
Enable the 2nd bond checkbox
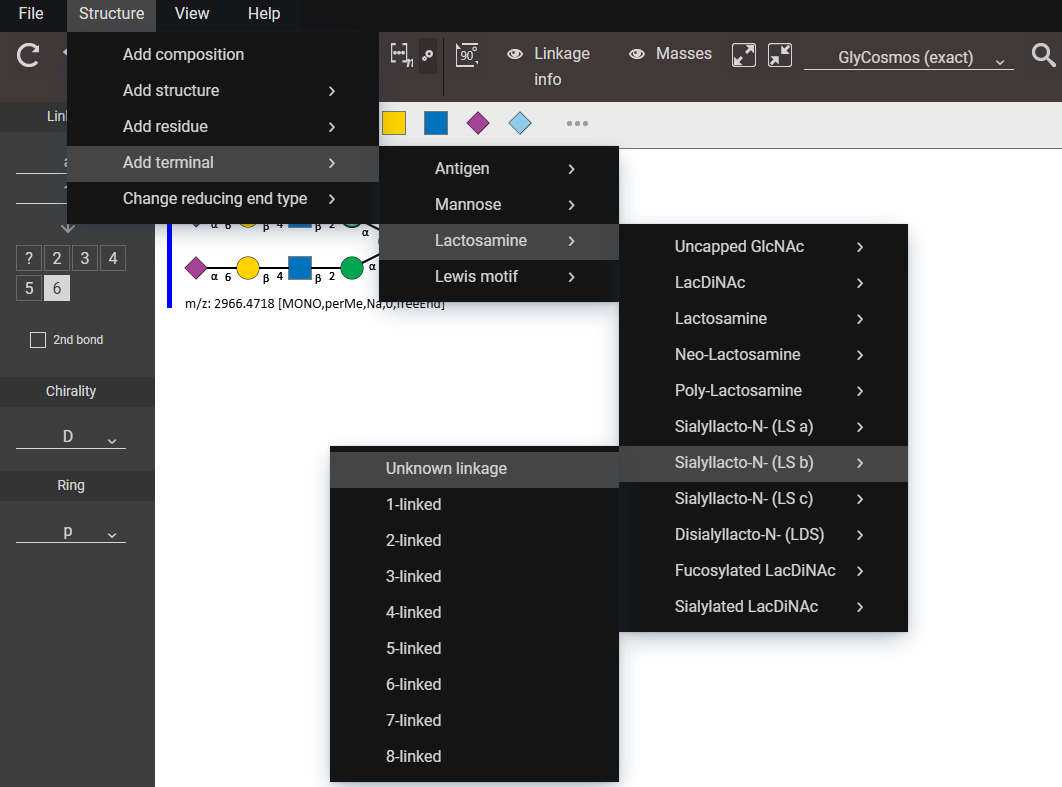click(x=38, y=340)
